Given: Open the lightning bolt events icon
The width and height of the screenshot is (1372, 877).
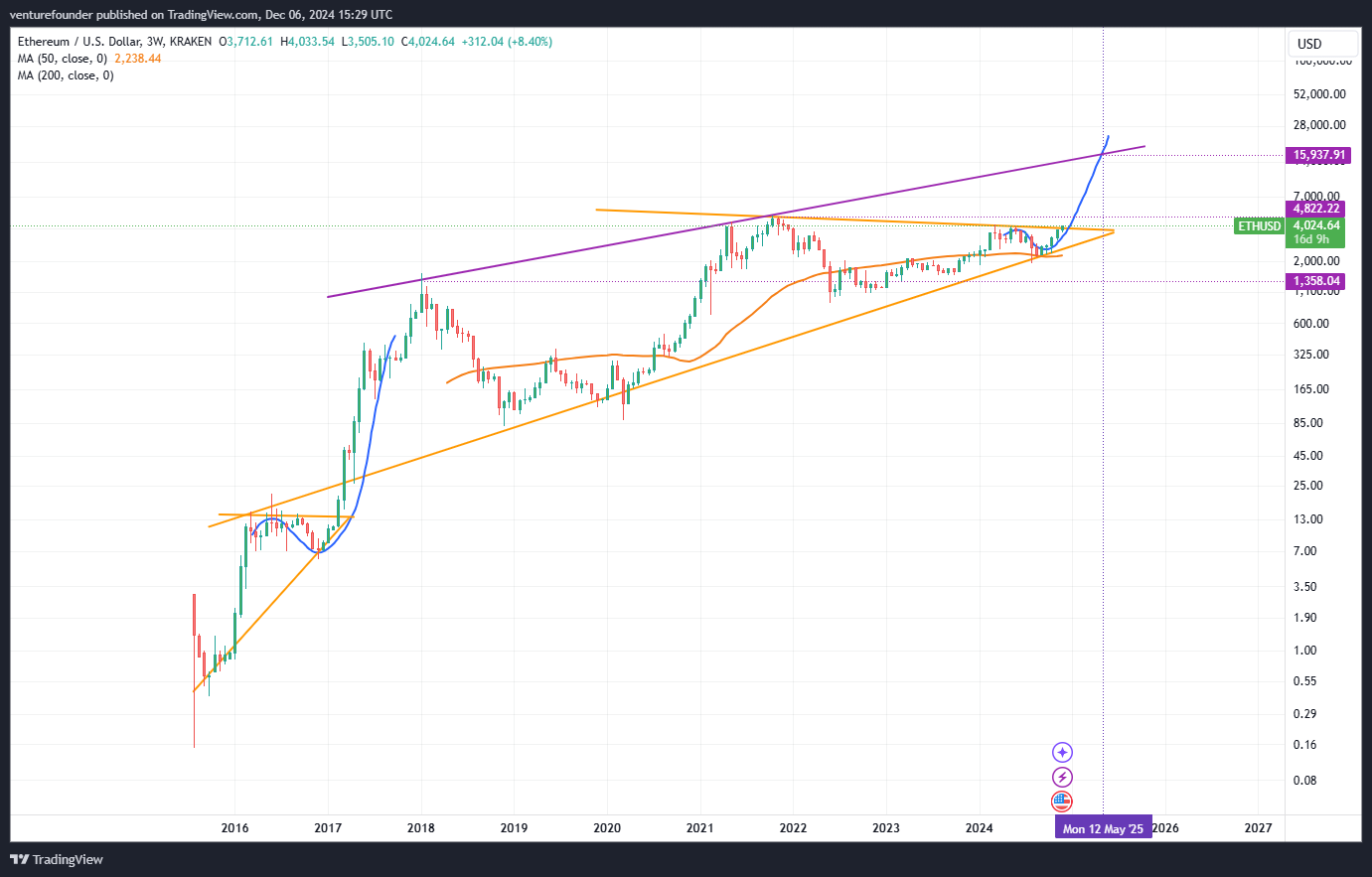Looking at the screenshot, I should coord(1063,777).
